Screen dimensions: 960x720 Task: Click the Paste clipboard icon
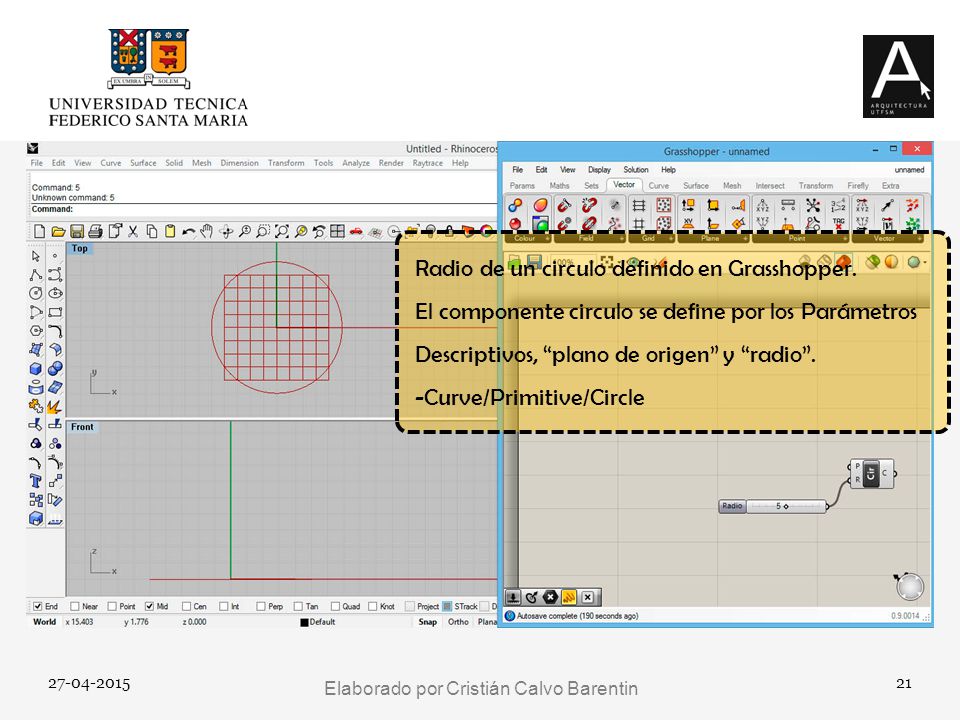pos(170,231)
